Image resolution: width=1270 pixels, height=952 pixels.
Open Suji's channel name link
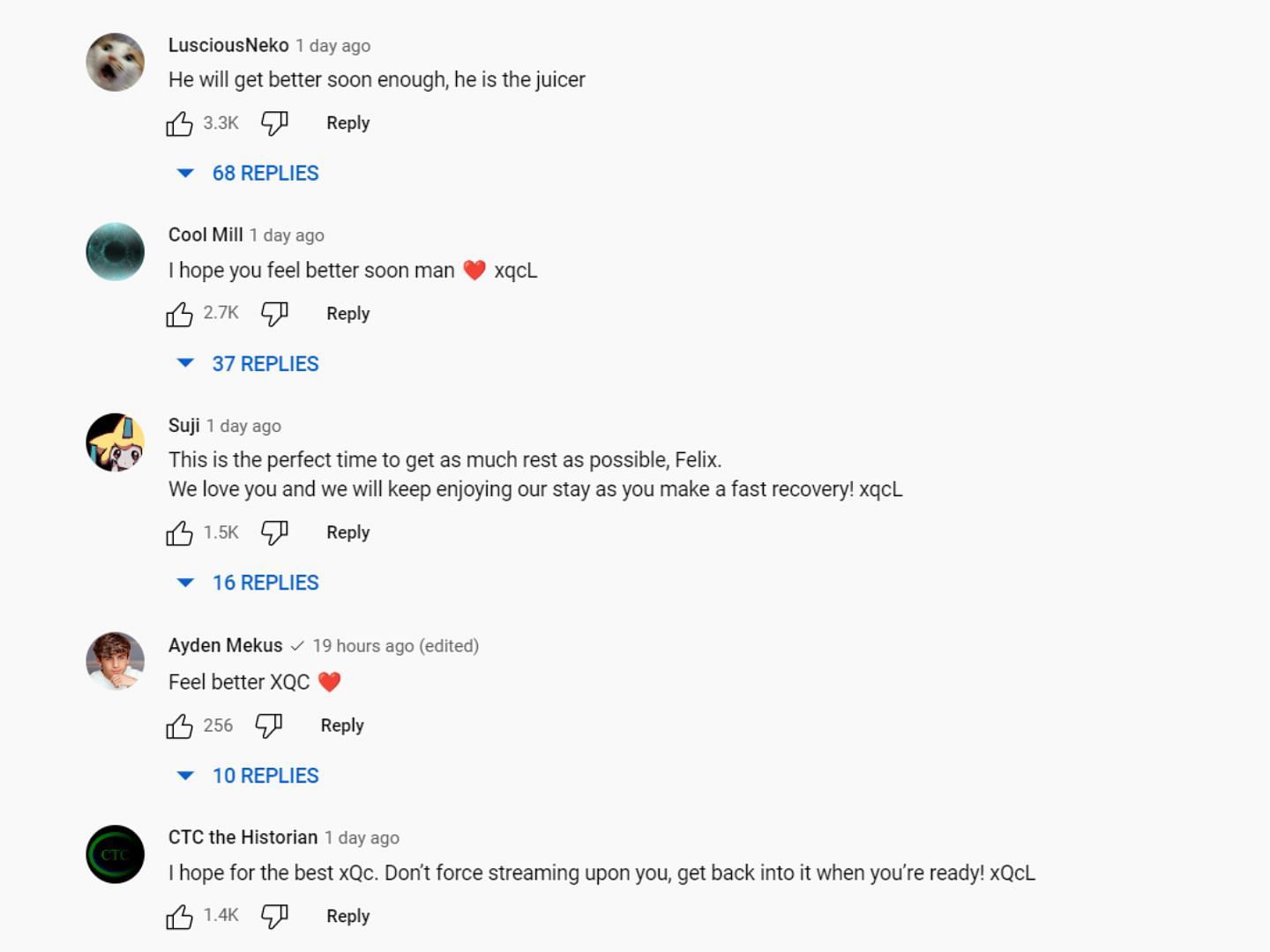(184, 426)
